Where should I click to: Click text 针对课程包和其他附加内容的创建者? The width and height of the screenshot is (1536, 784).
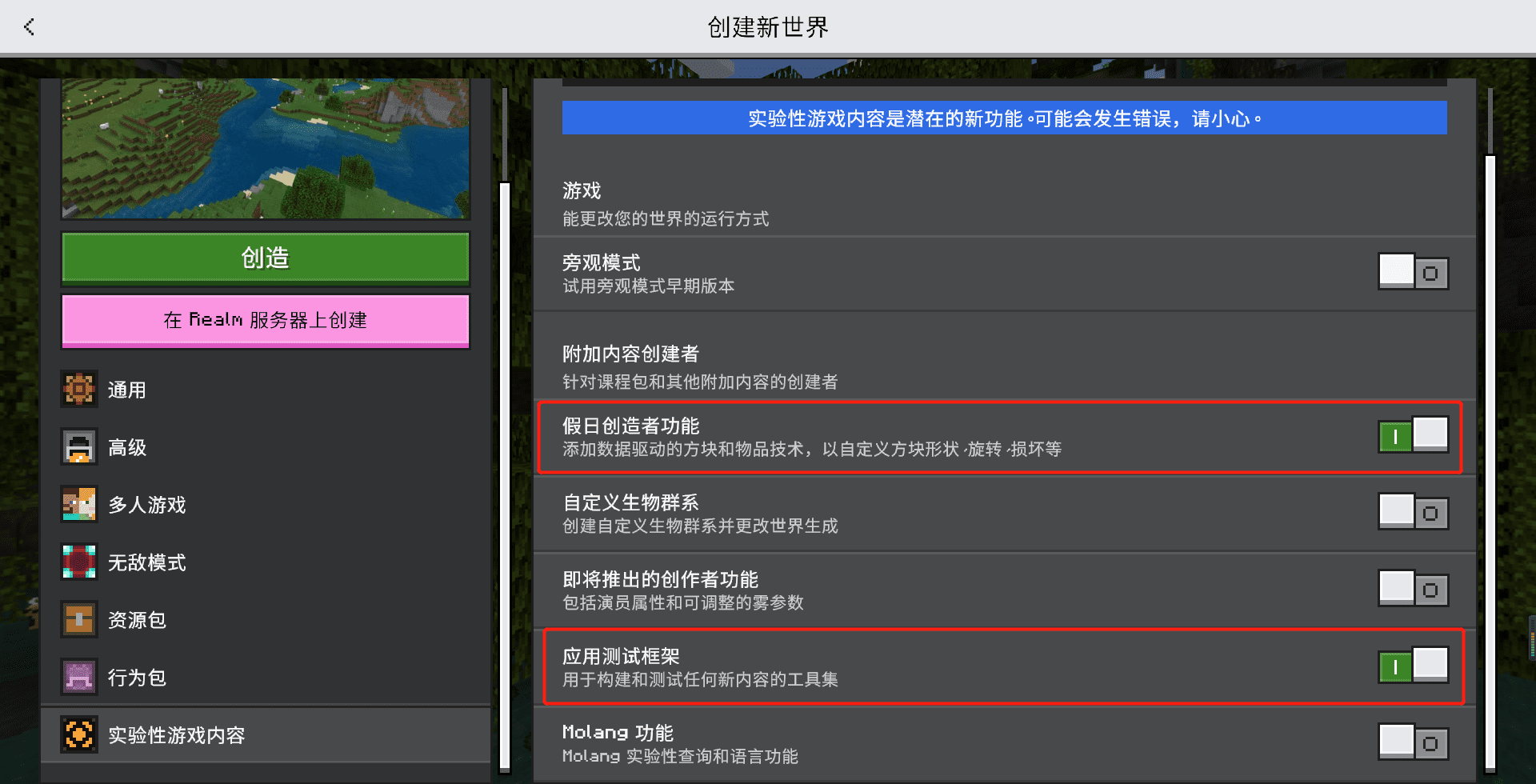(x=701, y=382)
